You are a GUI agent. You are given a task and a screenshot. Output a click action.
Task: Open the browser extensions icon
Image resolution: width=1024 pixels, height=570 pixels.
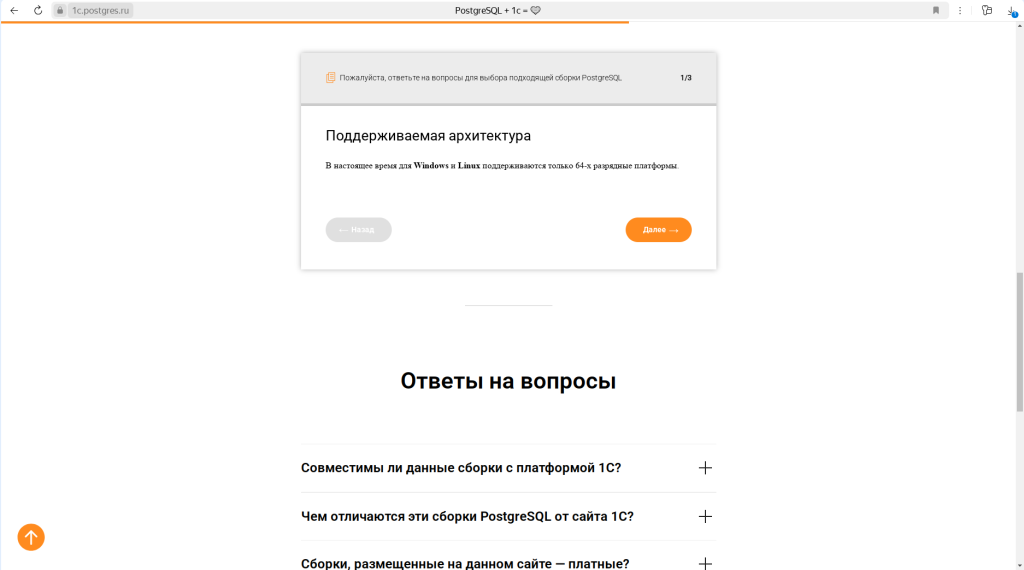pyautogui.click(x=987, y=10)
